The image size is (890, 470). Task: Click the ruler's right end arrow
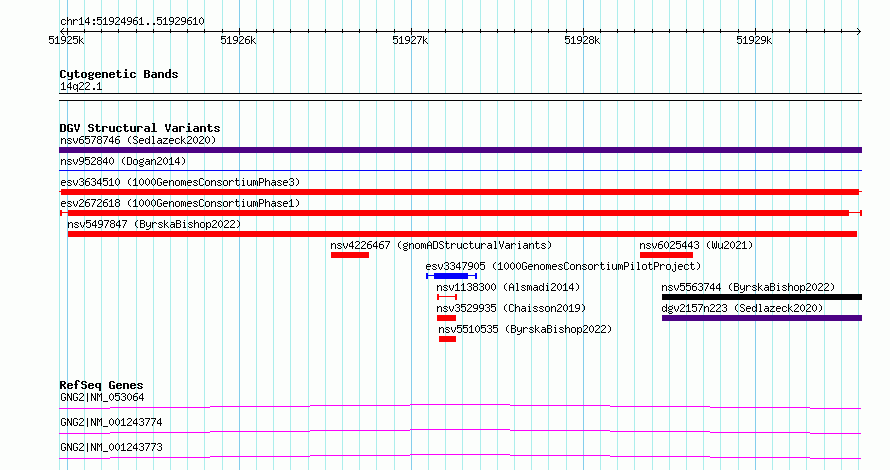(x=859, y=32)
